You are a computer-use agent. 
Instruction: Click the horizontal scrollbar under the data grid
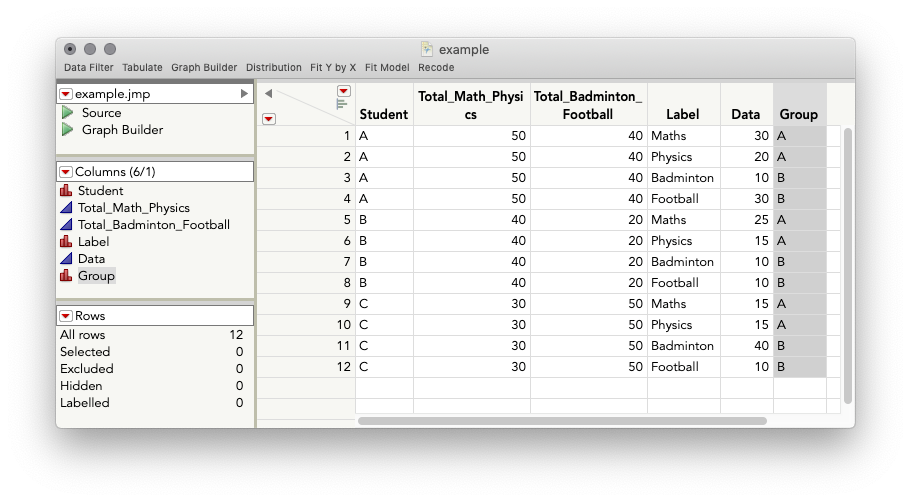[x=562, y=421]
